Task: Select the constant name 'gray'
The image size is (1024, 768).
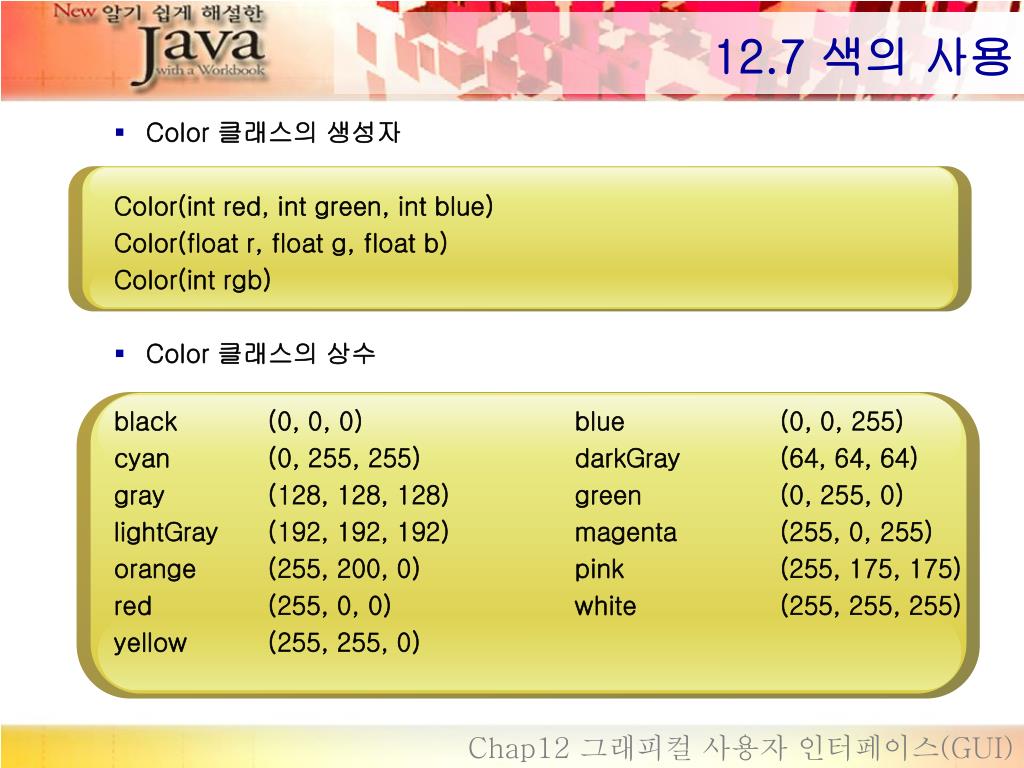Action: (138, 496)
